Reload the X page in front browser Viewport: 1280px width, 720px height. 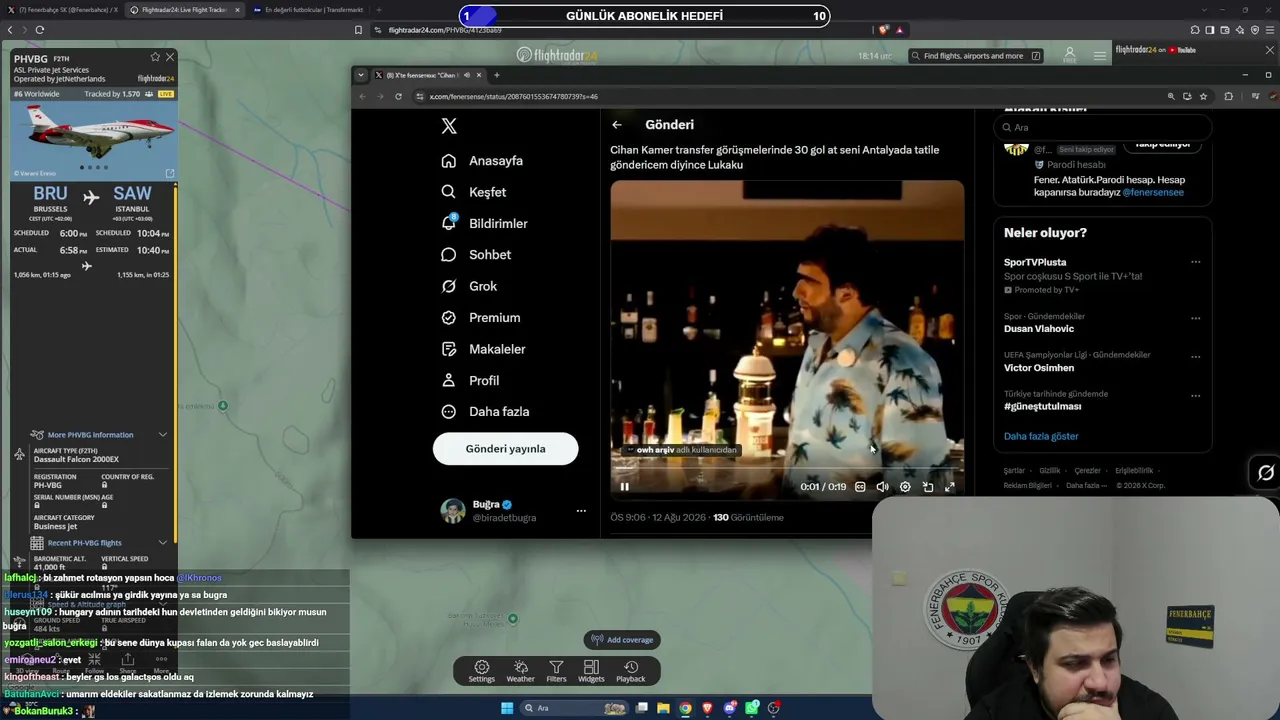pyautogui.click(x=398, y=96)
